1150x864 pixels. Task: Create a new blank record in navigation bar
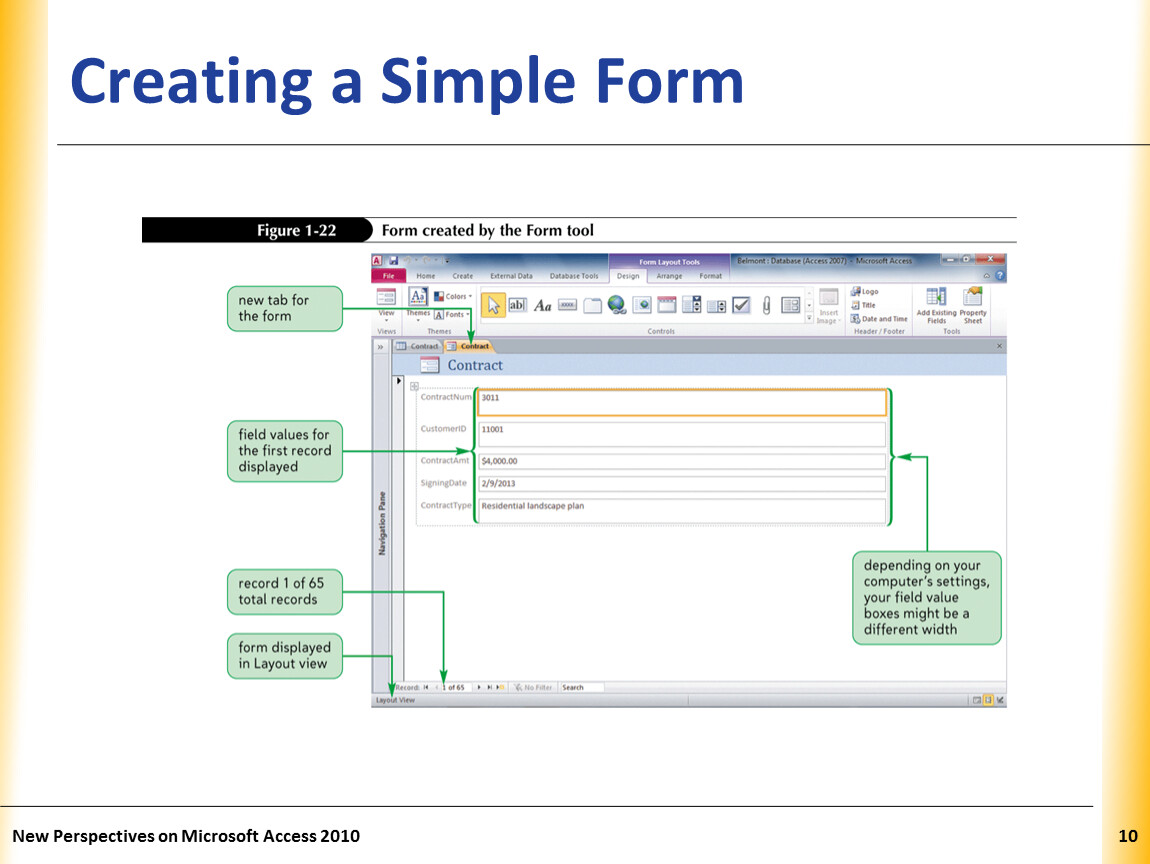click(500, 688)
